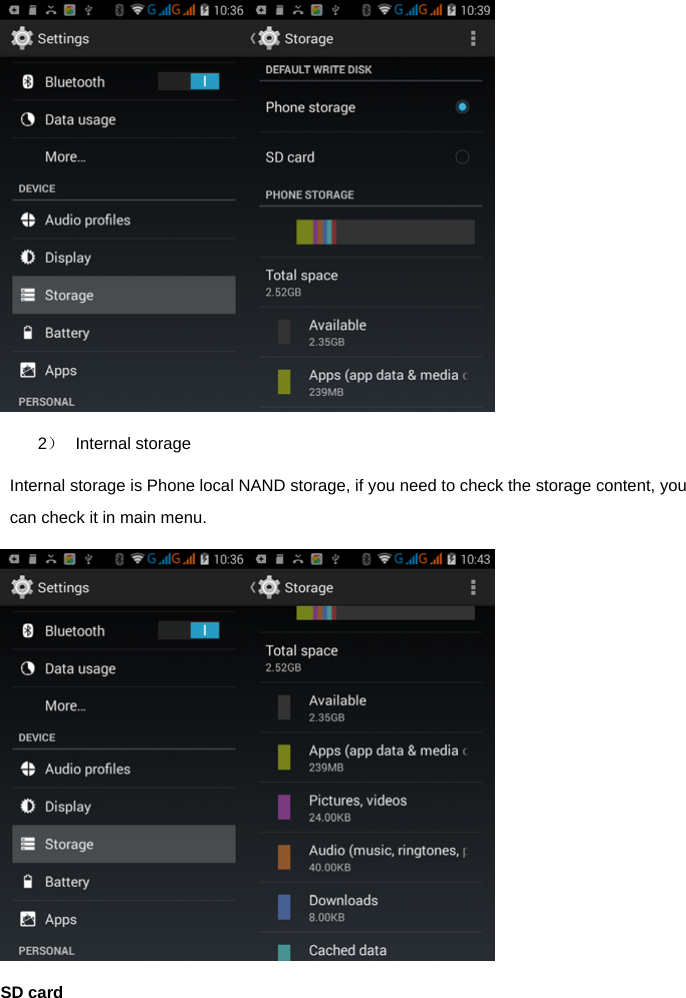
Task: Open the three-dot menu in second Storage panel
Action: click(x=473, y=587)
